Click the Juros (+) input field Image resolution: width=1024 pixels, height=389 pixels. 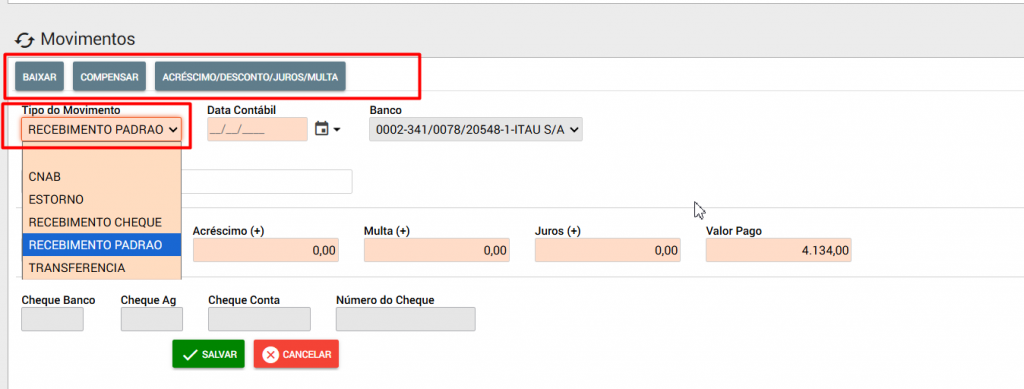coord(607,250)
